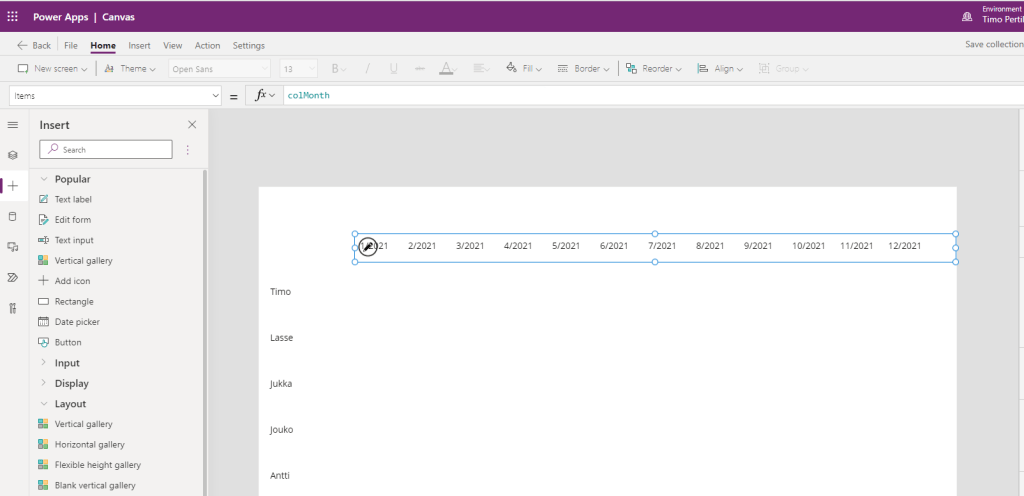Screen dimensions: 1024x496
Task: Open the Fill color picker
Action: (524, 69)
